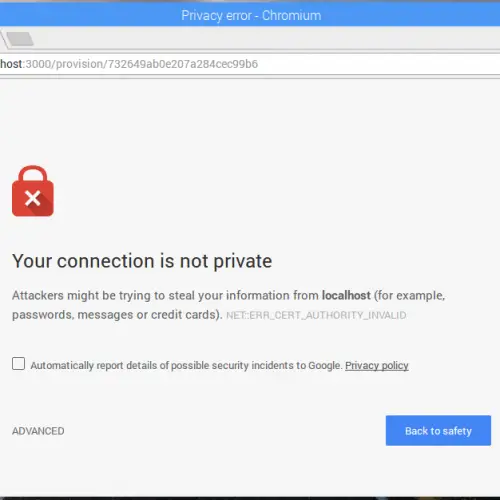Click the empty tab strip area
This screenshot has height=500, width=500.
267,38
